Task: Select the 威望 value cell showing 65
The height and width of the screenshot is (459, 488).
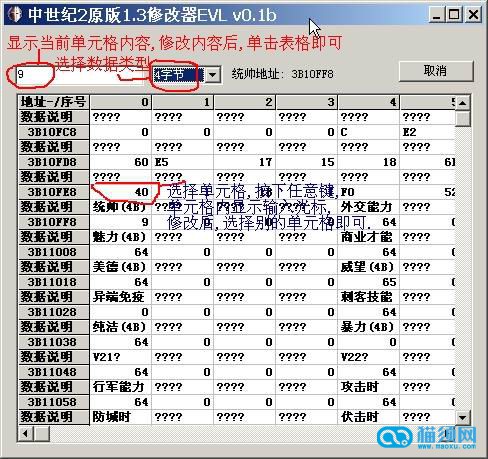Action: click(x=369, y=282)
